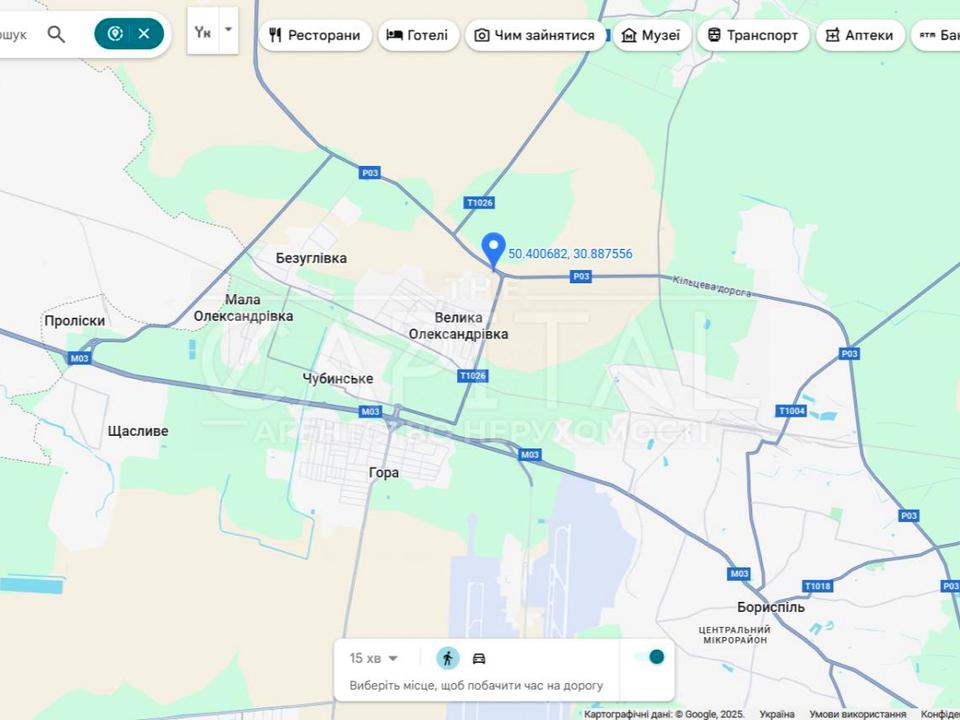Viewport: 960px width, 720px height.
Task: Click the search magnifier icon
Action: coord(56,34)
